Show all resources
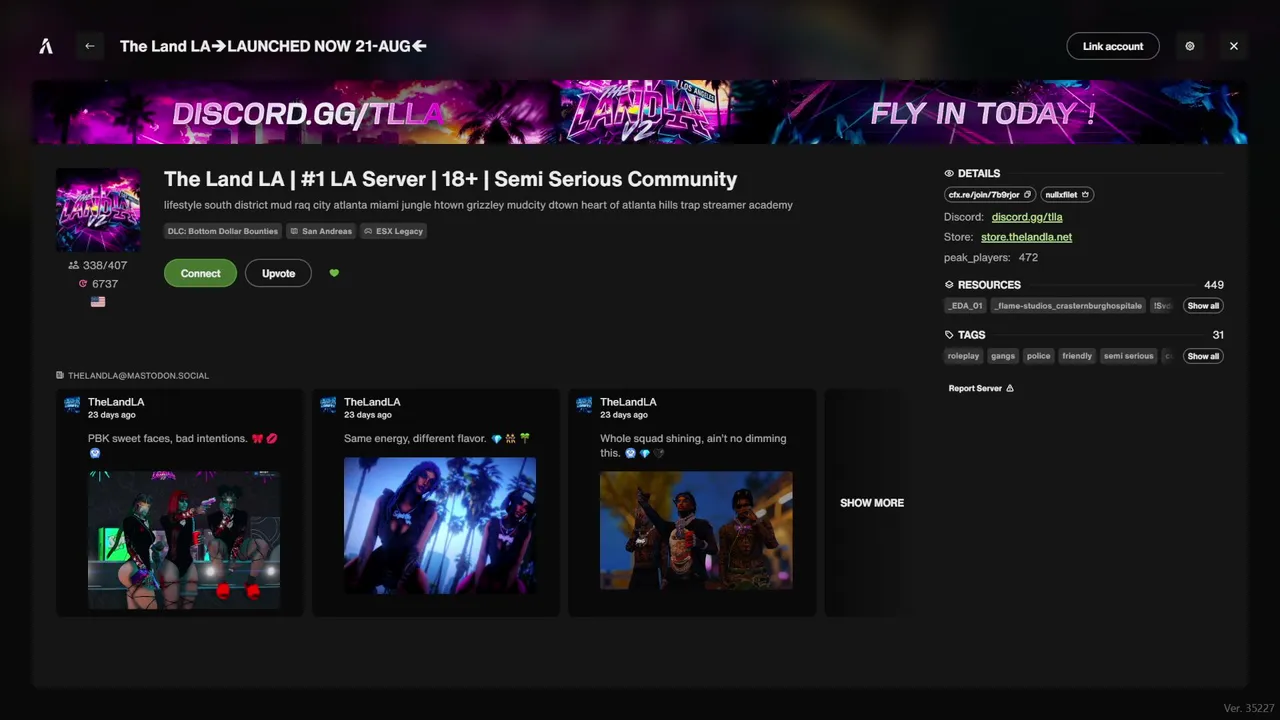This screenshot has height=720, width=1280. point(1203,306)
